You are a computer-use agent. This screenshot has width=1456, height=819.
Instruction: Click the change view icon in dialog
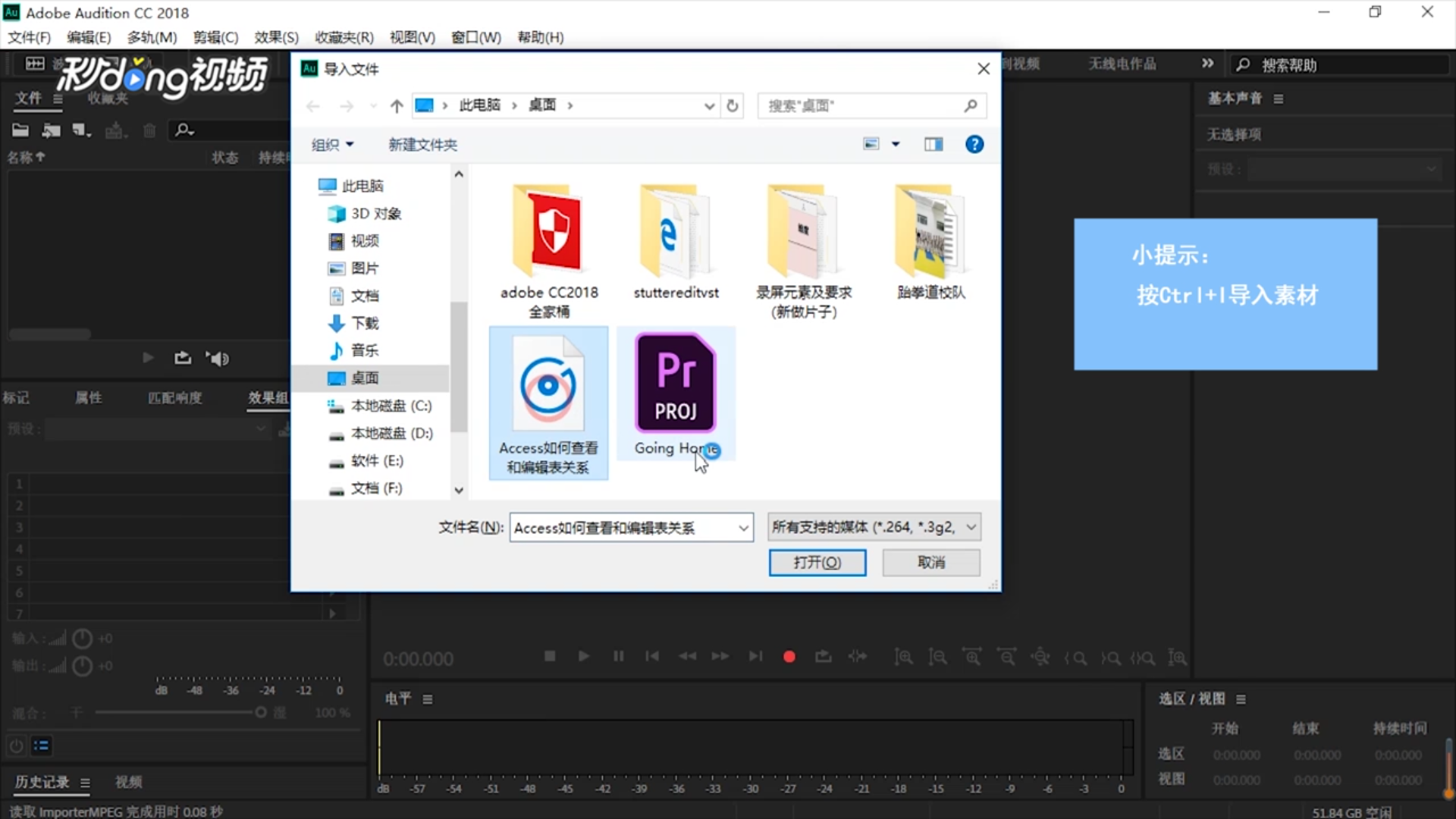[x=871, y=144]
